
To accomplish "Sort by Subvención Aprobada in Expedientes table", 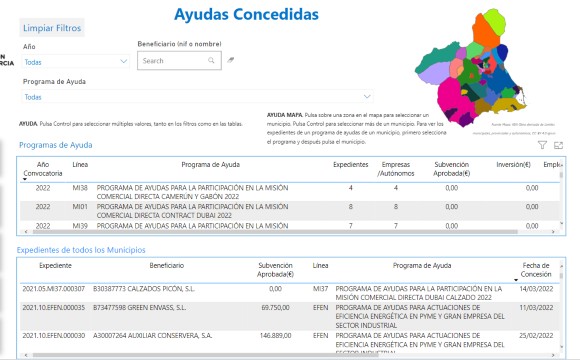I will 275,270.
